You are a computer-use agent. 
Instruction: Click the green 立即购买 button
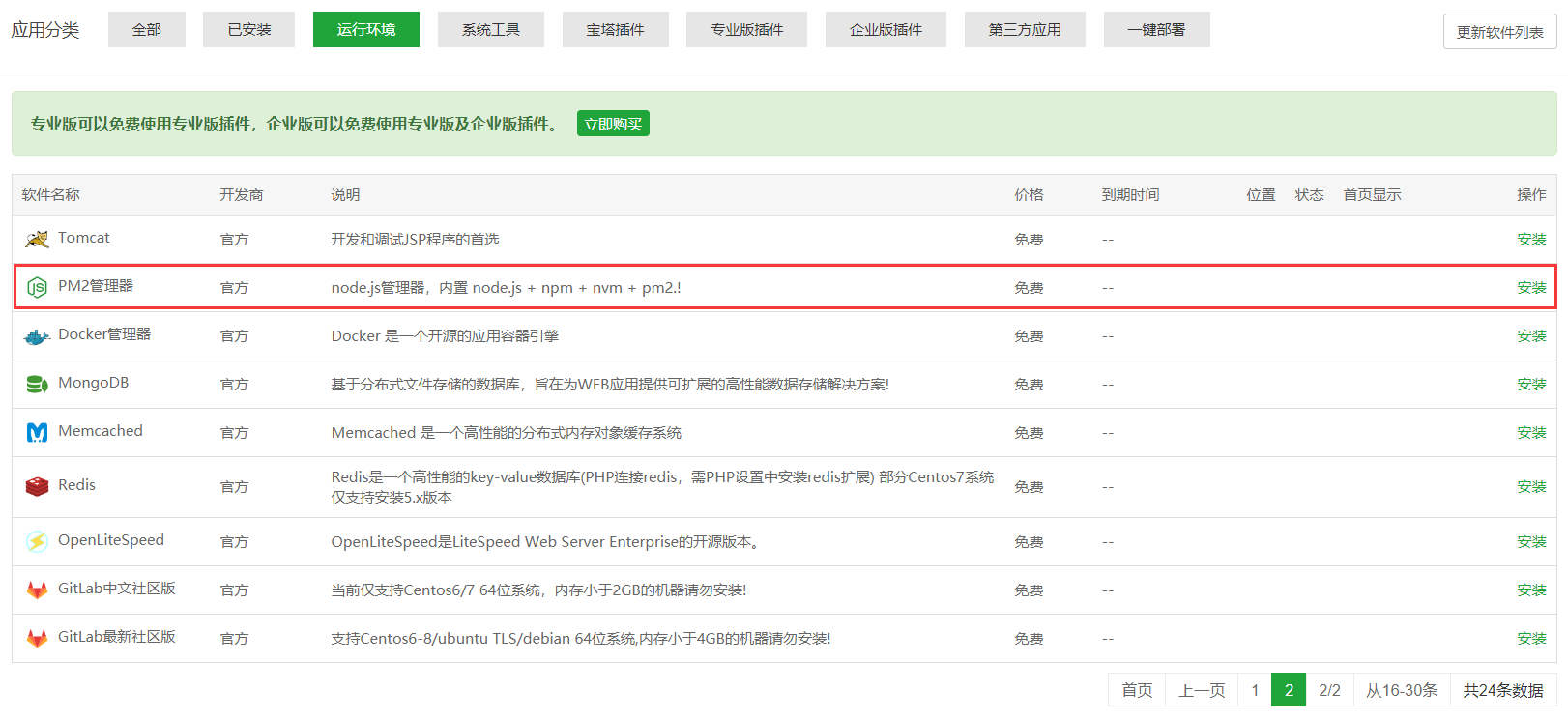613,124
